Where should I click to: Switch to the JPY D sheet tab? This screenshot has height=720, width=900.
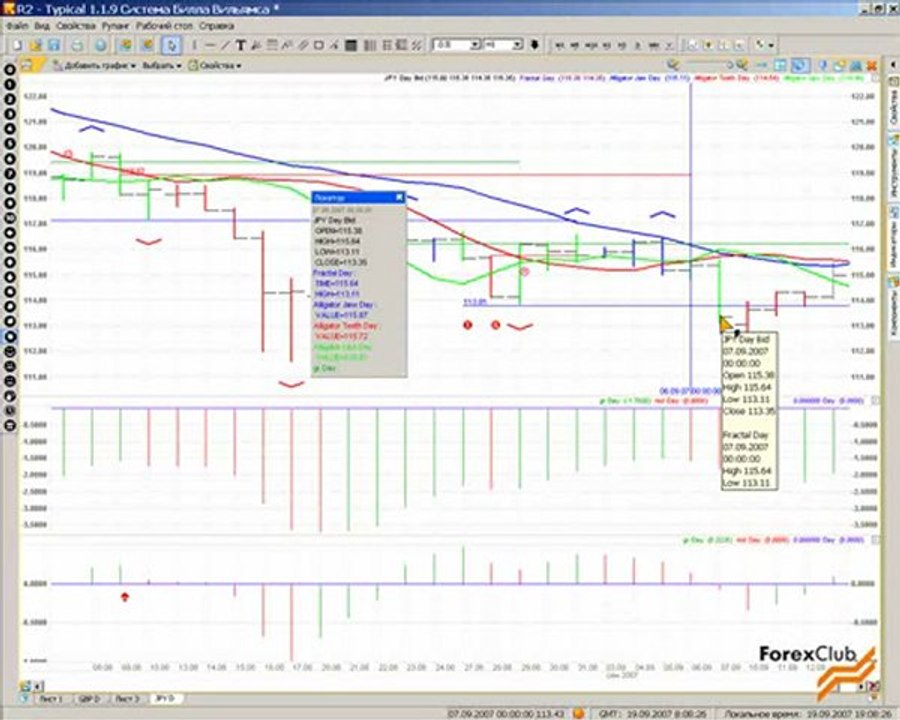[x=166, y=699]
